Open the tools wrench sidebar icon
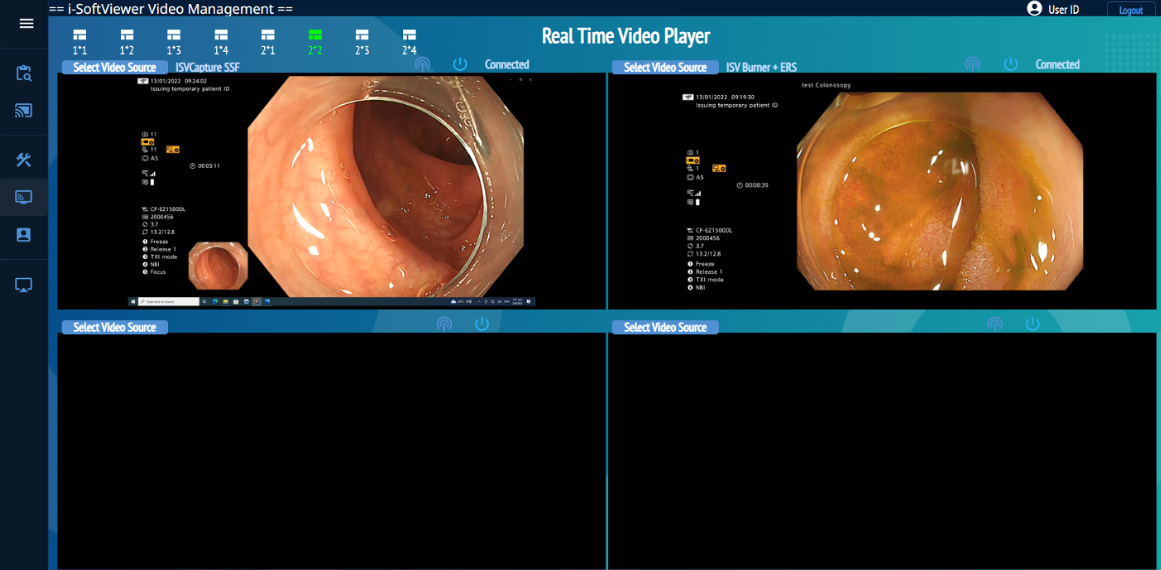The width and height of the screenshot is (1161, 570). pyautogui.click(x=24, y=159)
